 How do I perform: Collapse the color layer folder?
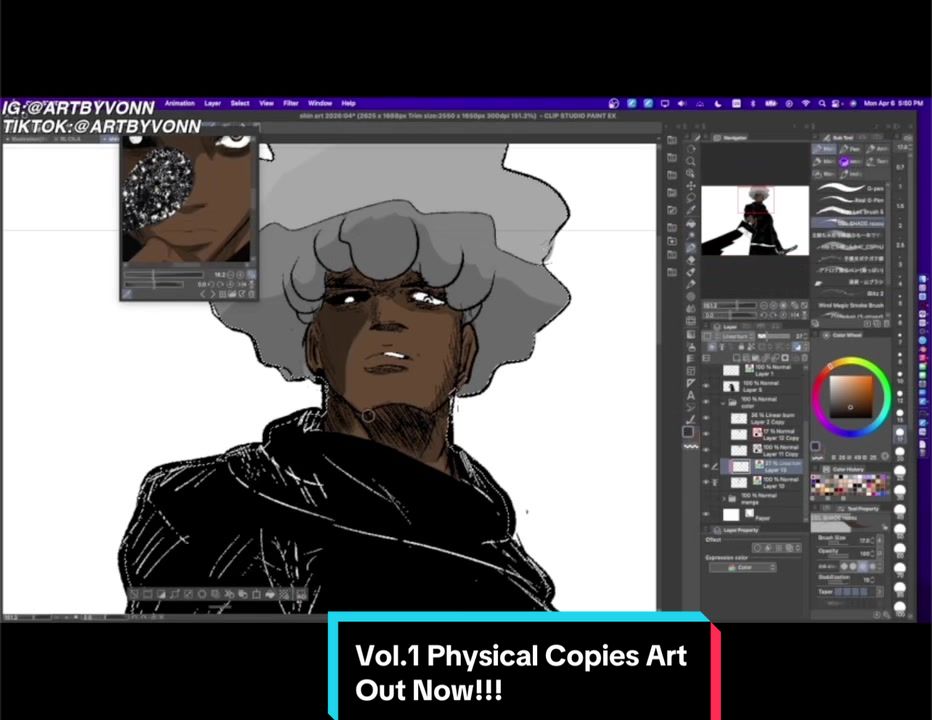[x=724, y=403]
